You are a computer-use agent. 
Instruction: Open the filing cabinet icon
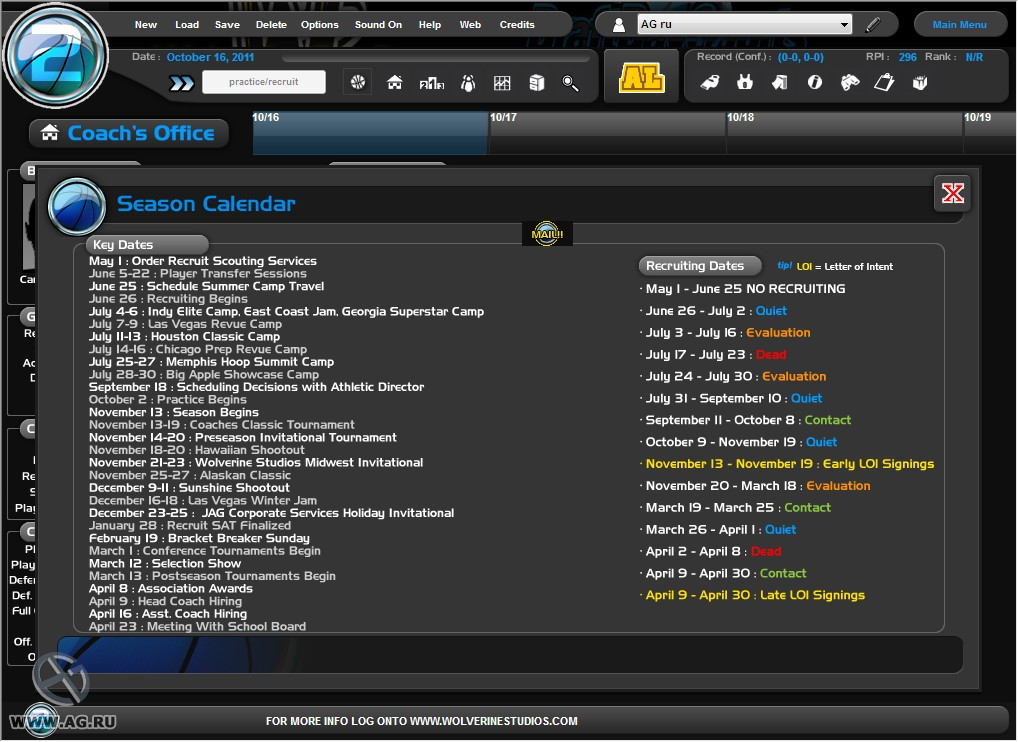(536, 82)
